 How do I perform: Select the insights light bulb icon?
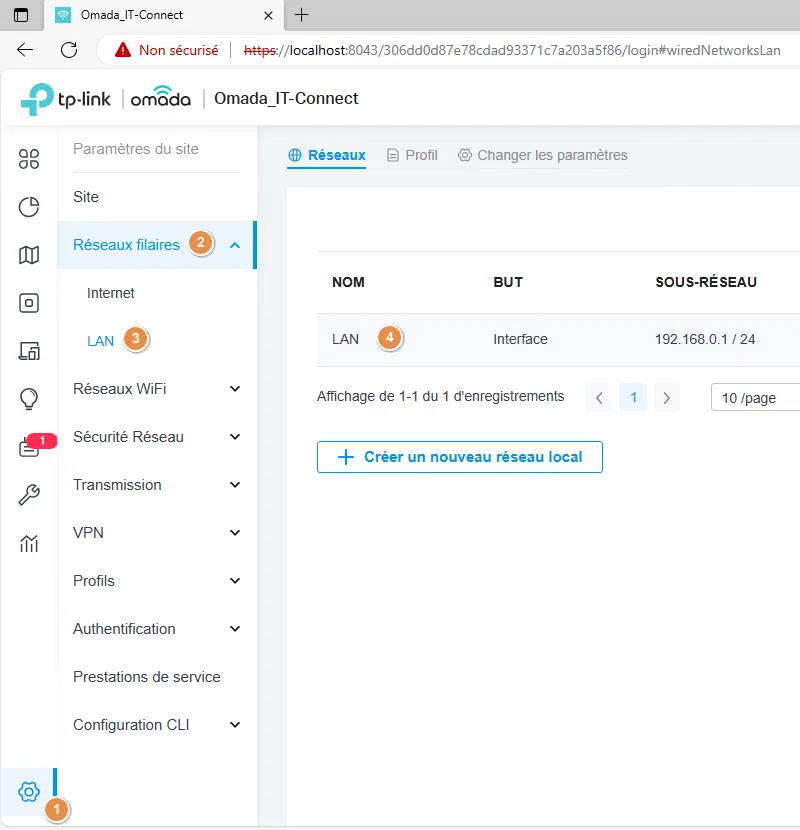[29, 398]
